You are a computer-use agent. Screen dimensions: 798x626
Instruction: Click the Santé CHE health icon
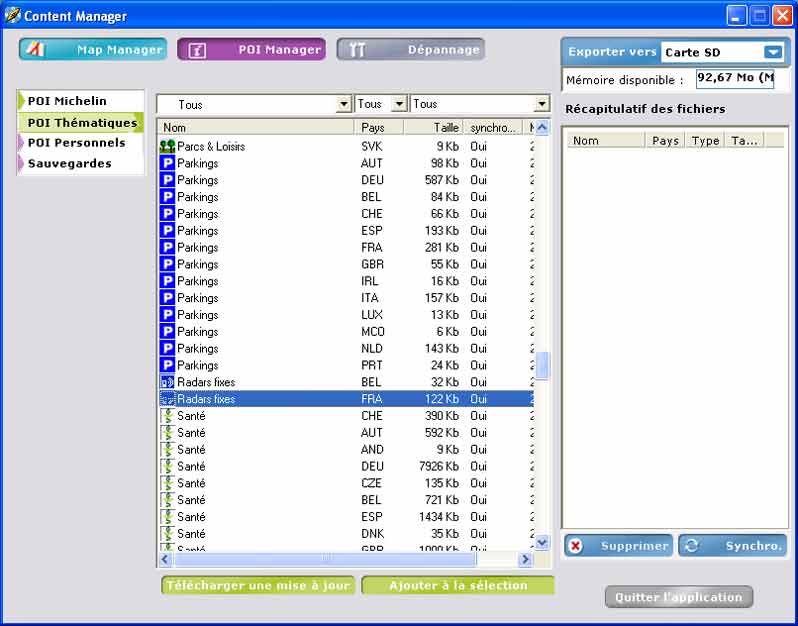click(167, 416)
